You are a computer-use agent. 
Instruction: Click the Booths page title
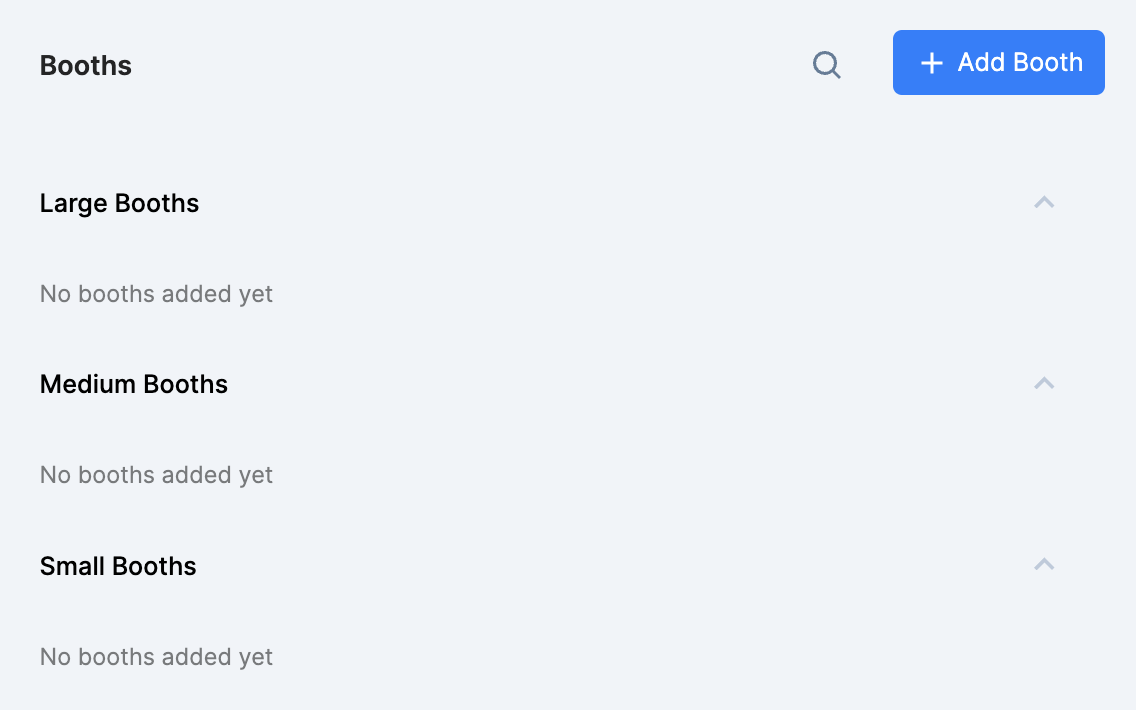click(86, 66)
